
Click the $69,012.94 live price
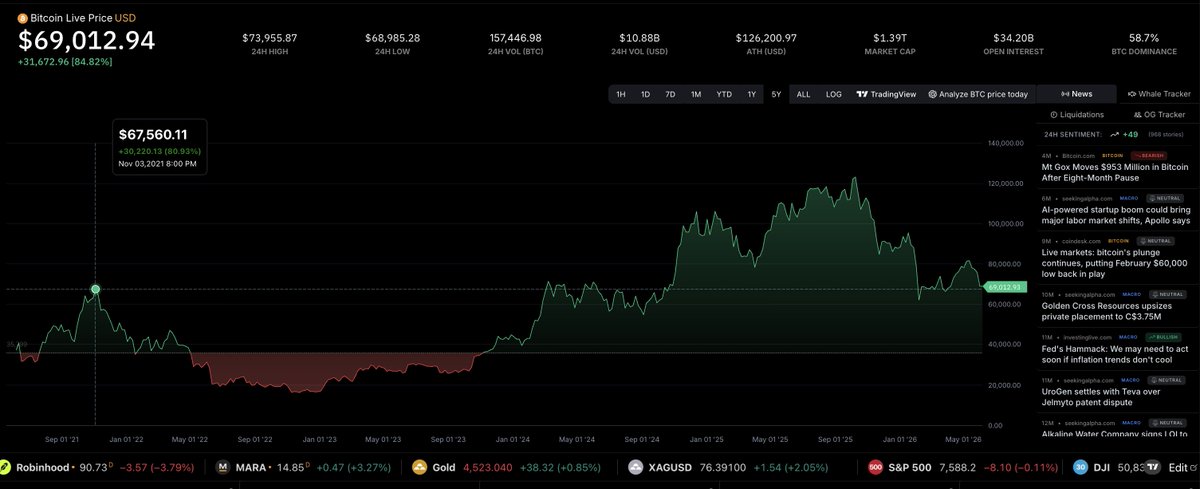coord(87,42)
